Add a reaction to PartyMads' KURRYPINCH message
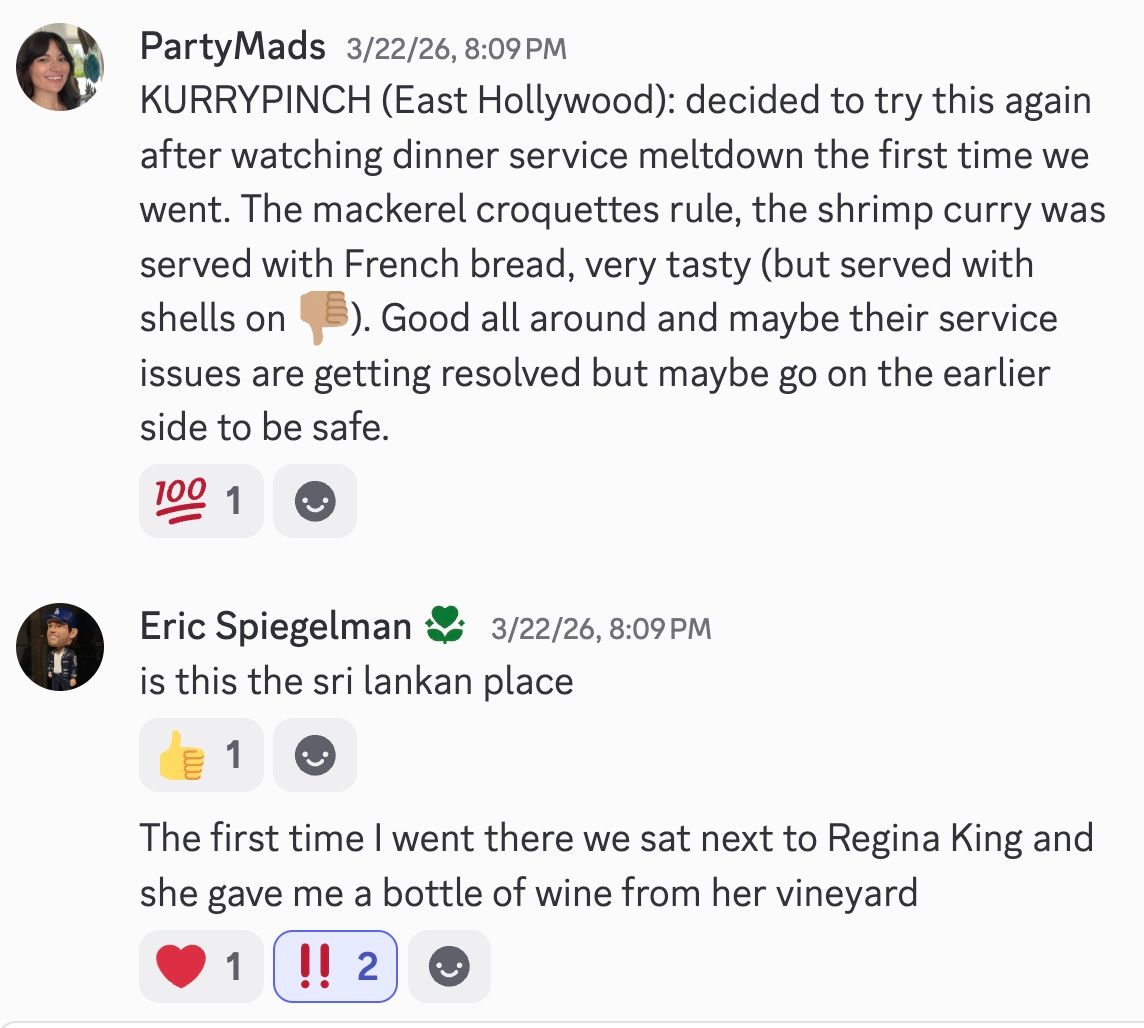The height and width of the screenshot is (1028, 1144). [315, 501]
